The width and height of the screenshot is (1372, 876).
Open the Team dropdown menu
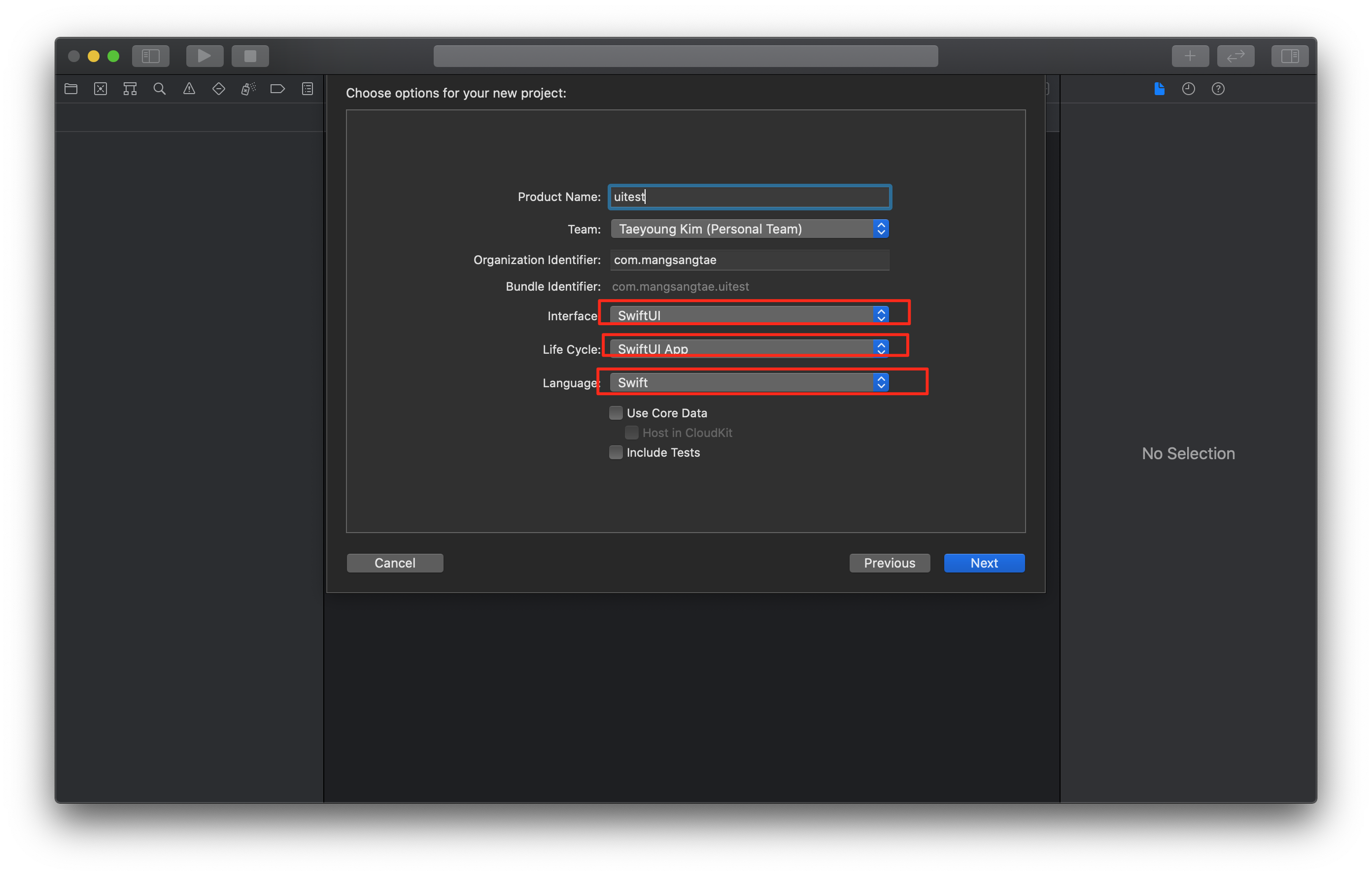tap(749, 229)
